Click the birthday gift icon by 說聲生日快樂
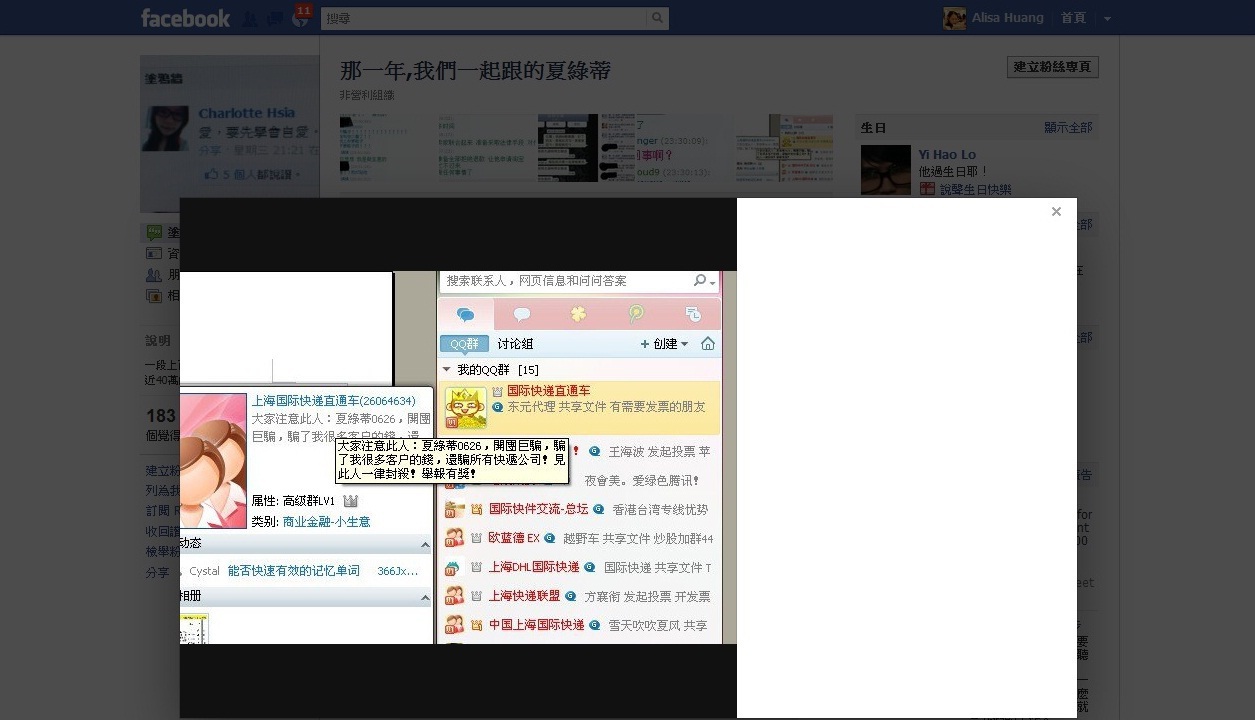Image resolution: width=1255 pixels, height=720 pixels. (x=927, y=189)
